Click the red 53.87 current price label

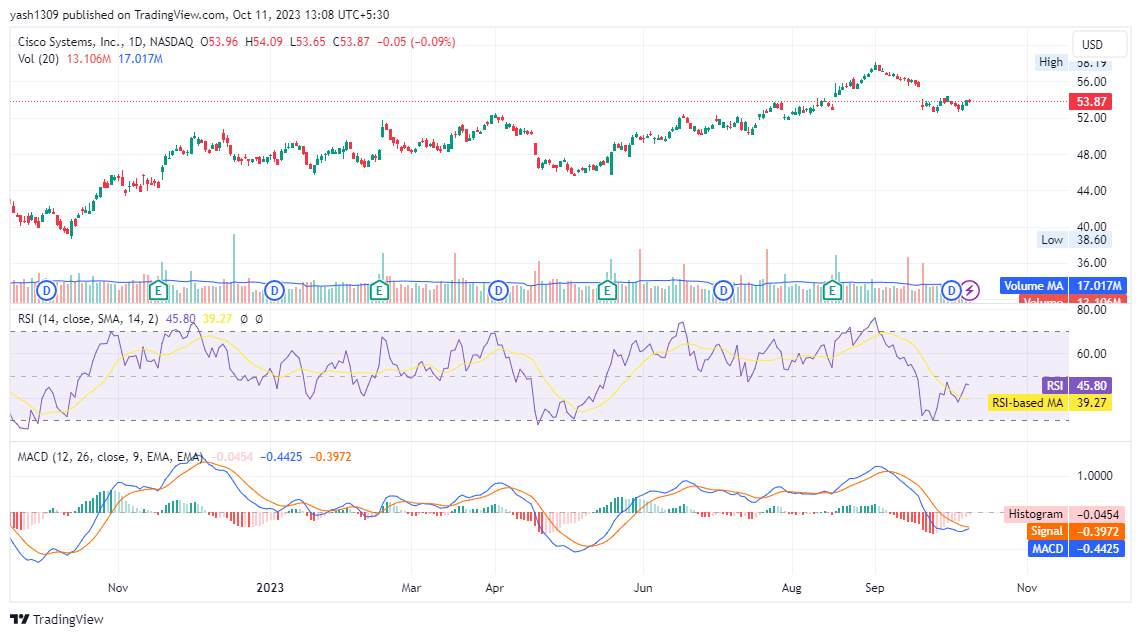tap(1091, 102)
